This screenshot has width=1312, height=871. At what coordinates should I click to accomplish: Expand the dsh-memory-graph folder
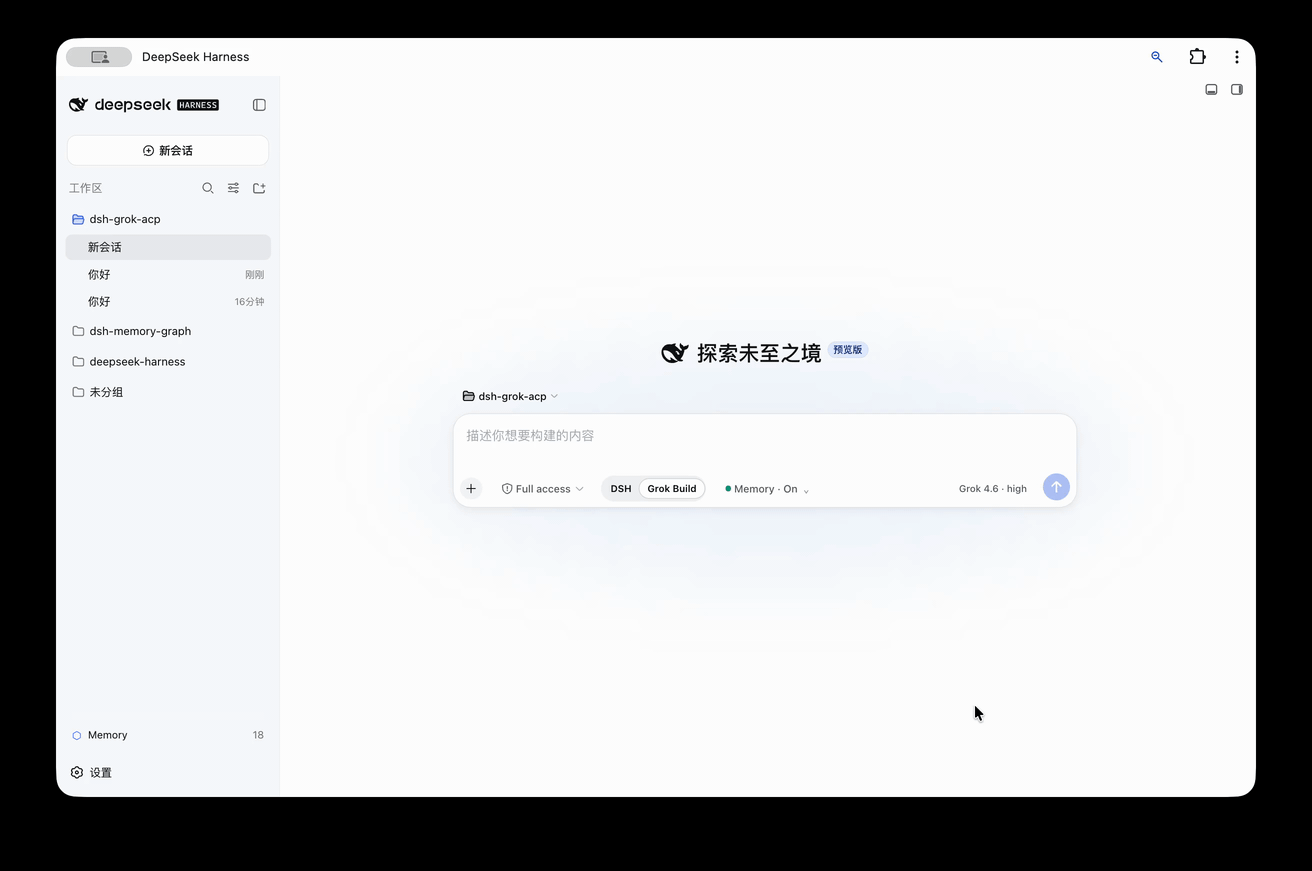pos(168,331)
